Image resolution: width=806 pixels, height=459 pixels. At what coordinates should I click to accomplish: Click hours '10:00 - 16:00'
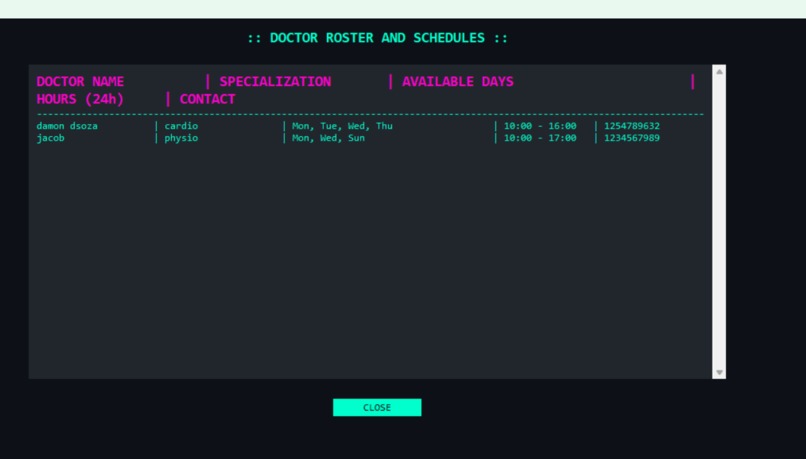coord(540,126)
